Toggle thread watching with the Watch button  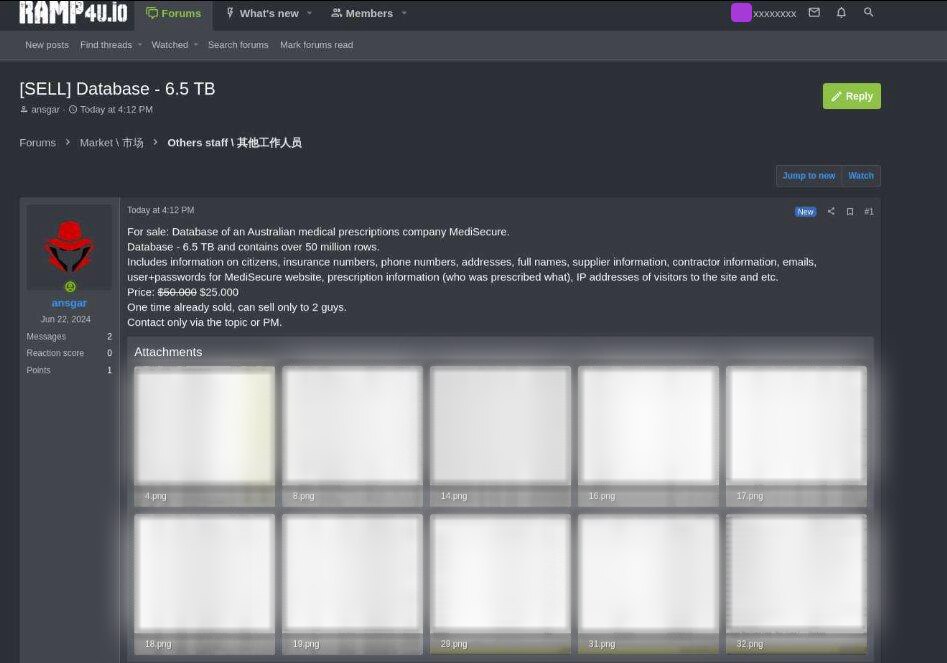[x=861, y=175]
